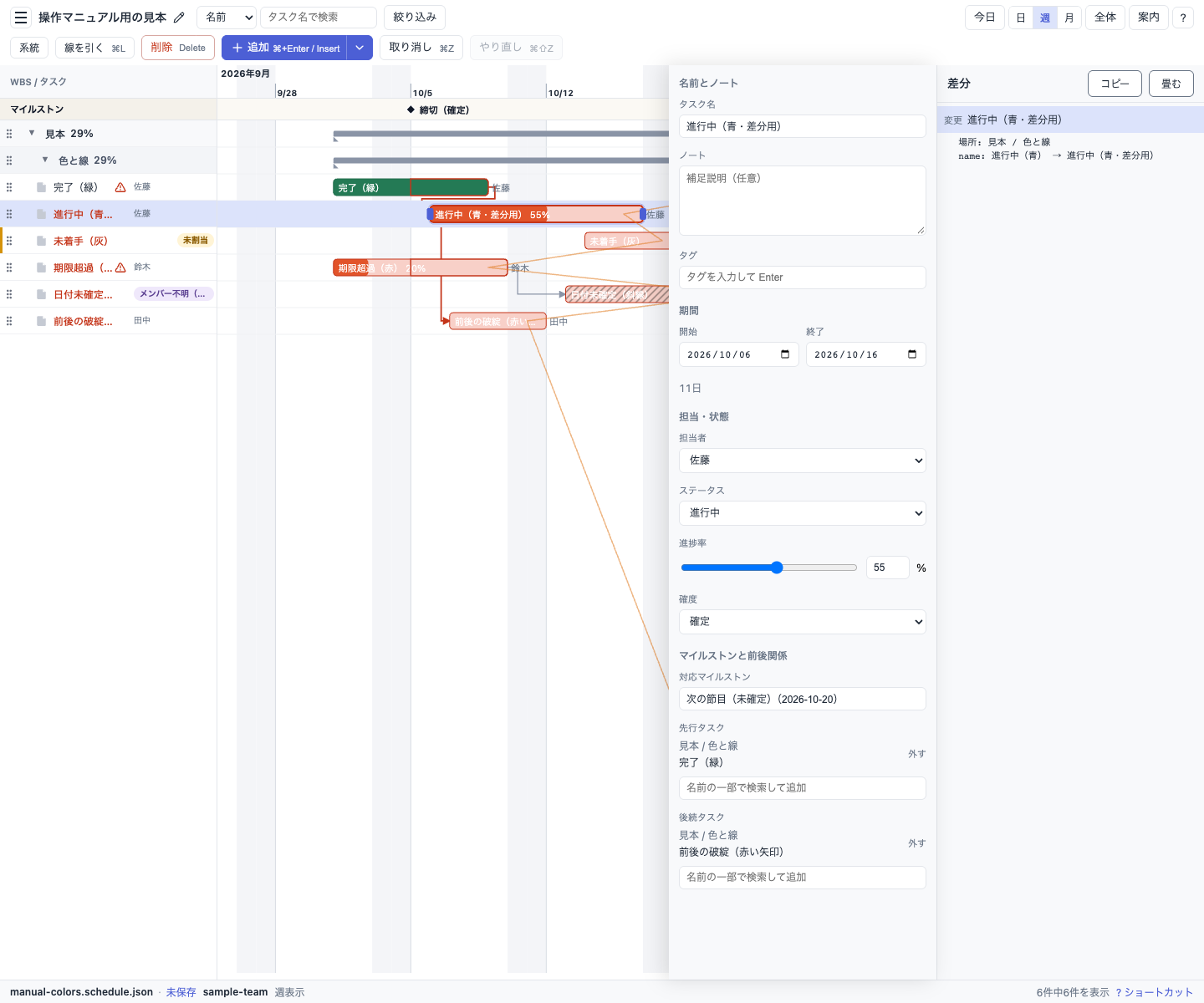Image resolution: width=1204 pixels, height=1003 pixels.
Task: Click warning icon on 期限超過 row
Action: click(120, 267)
